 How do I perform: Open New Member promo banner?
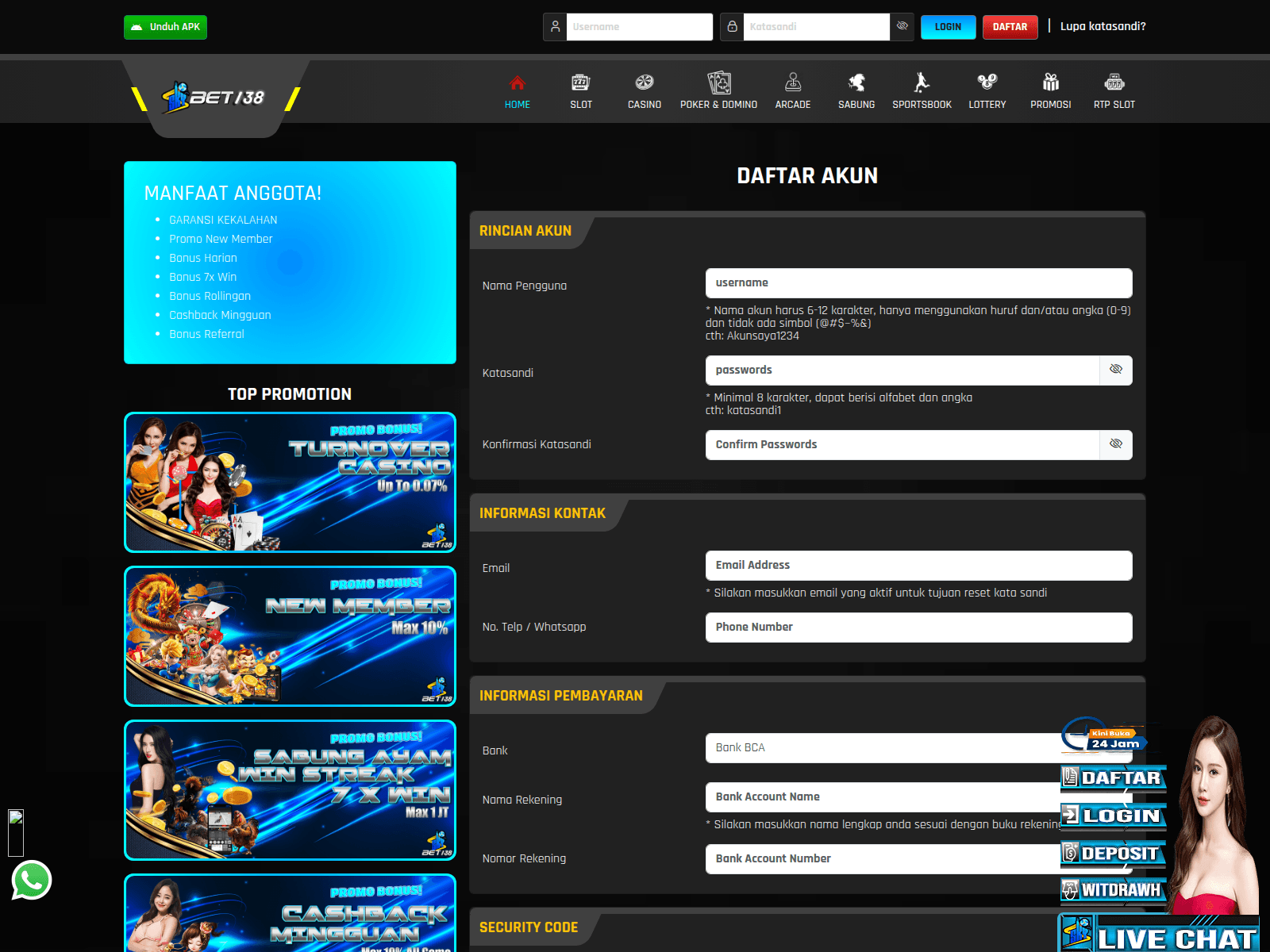click(x=290, y=636)
